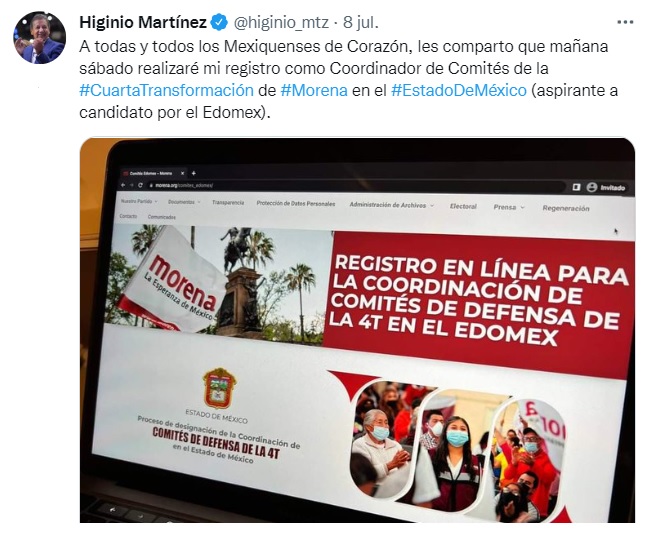This screenshot has height=547, width=651.
Task: Open the Prensa dropdown menu
Action: pyautogui.click(x=509, y=207)
